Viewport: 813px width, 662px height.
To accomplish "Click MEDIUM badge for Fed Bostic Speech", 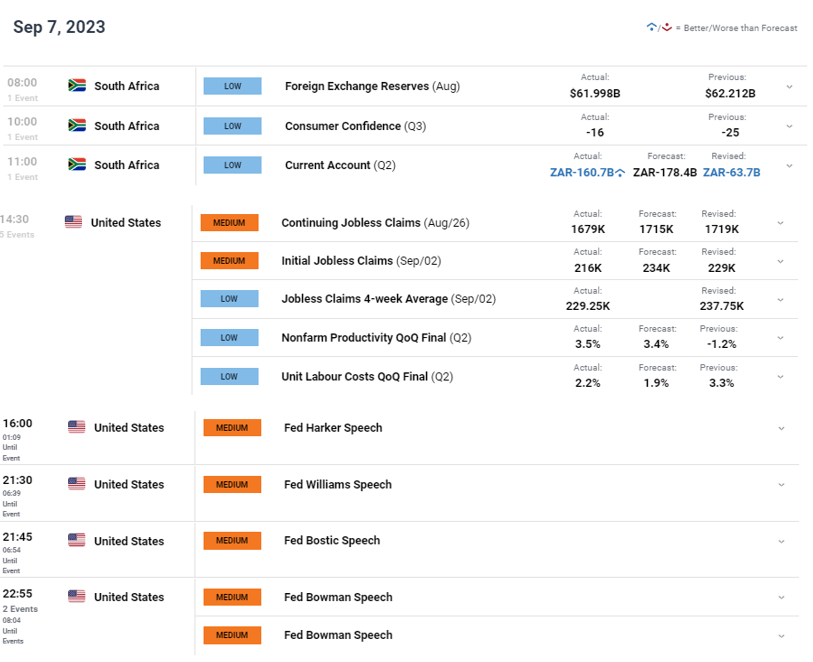I will 232,541.
